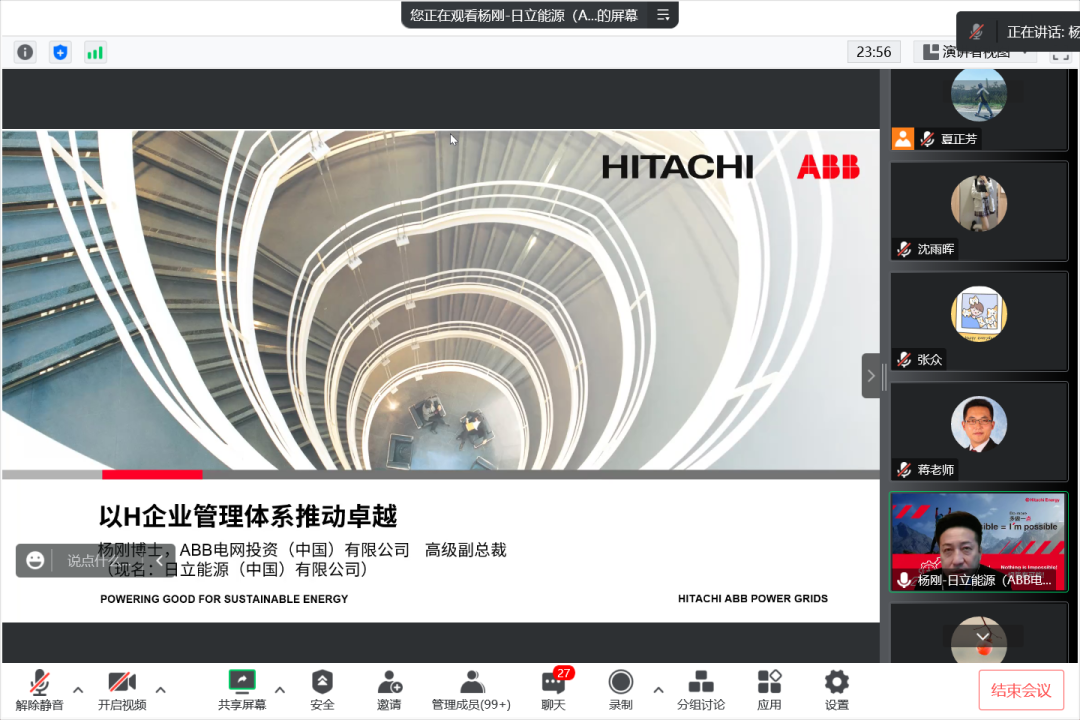The width and height of the screenshot is (1080, 720).
Task: Click POWERING GOOD FOR SUSTAINABLE ENERGY text
Action: (x=224, y=599)
